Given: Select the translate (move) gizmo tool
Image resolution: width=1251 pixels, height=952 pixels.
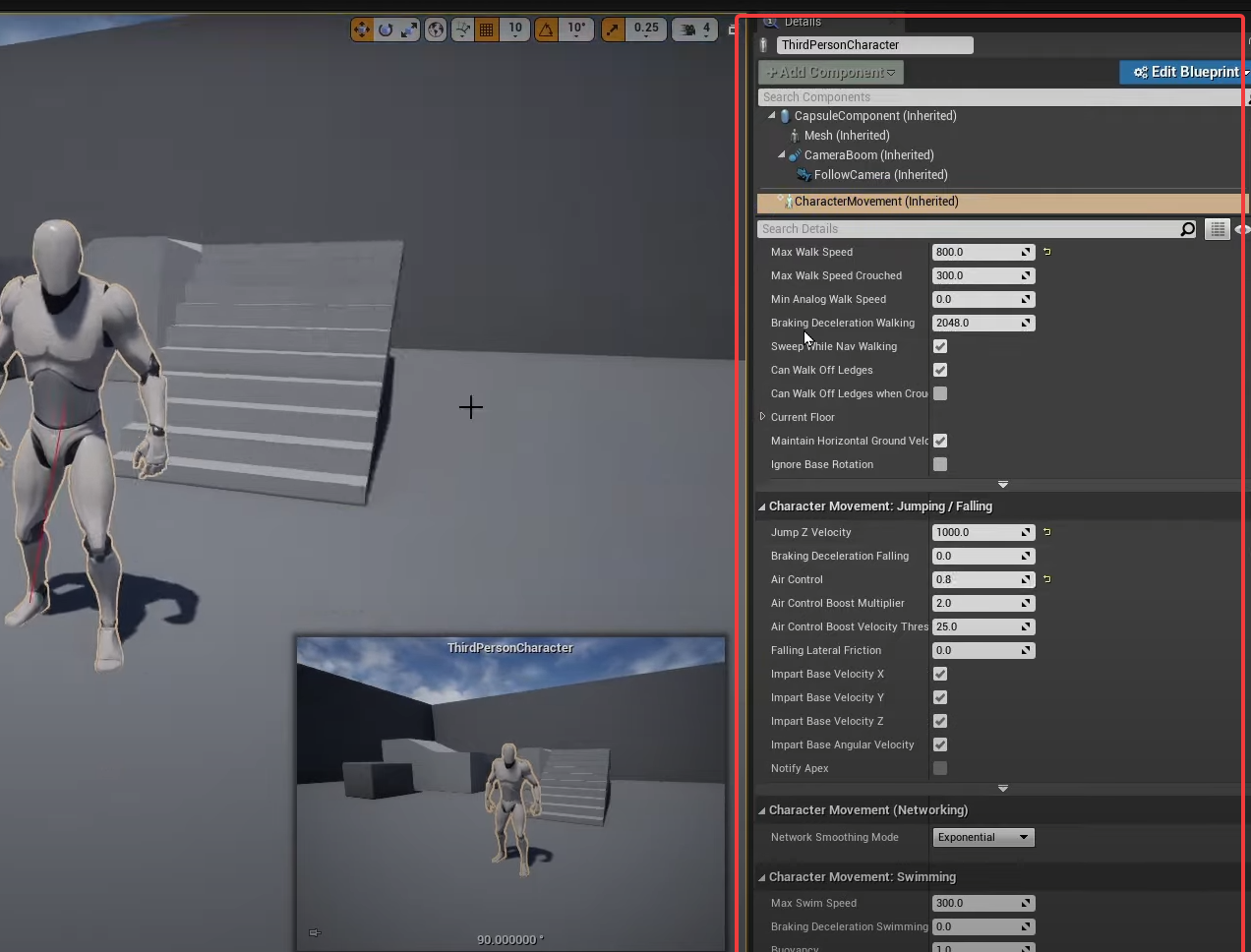Looking at the screenshot, I should pyautogui.click(x=362, y=30).
